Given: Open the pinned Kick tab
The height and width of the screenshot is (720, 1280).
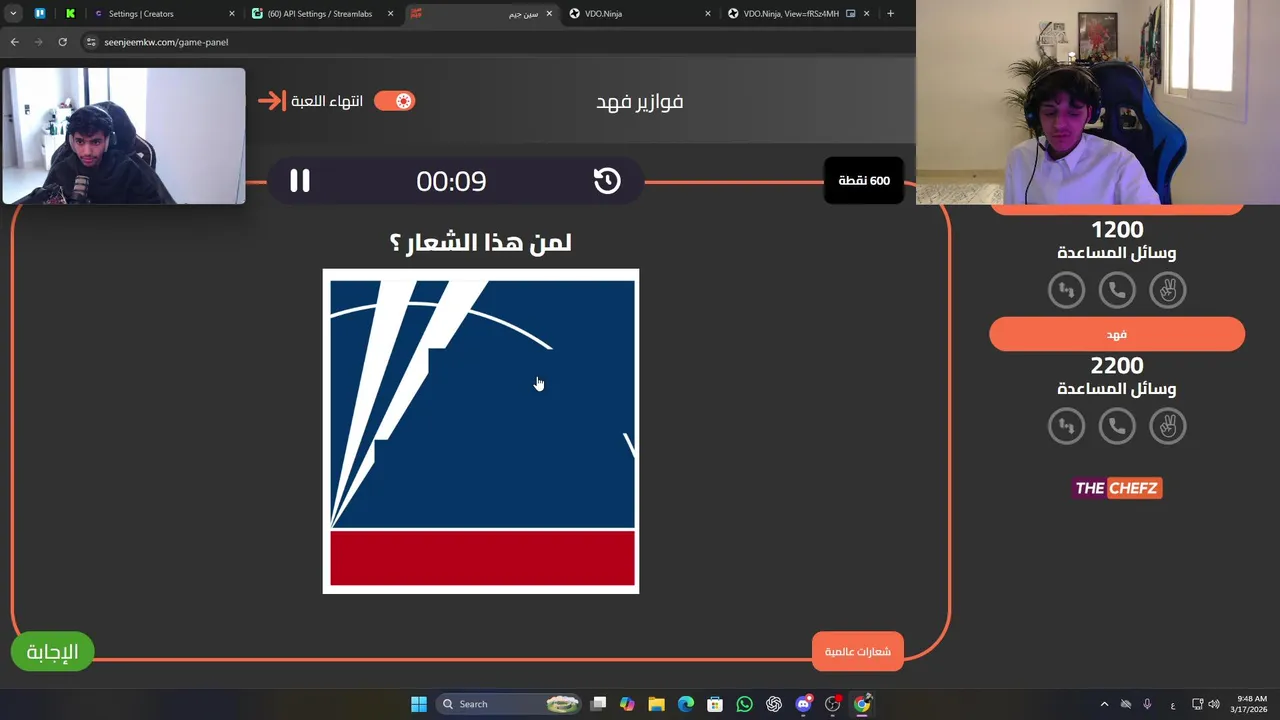Looking at the screenshot, I should click(x=70, y=14).
